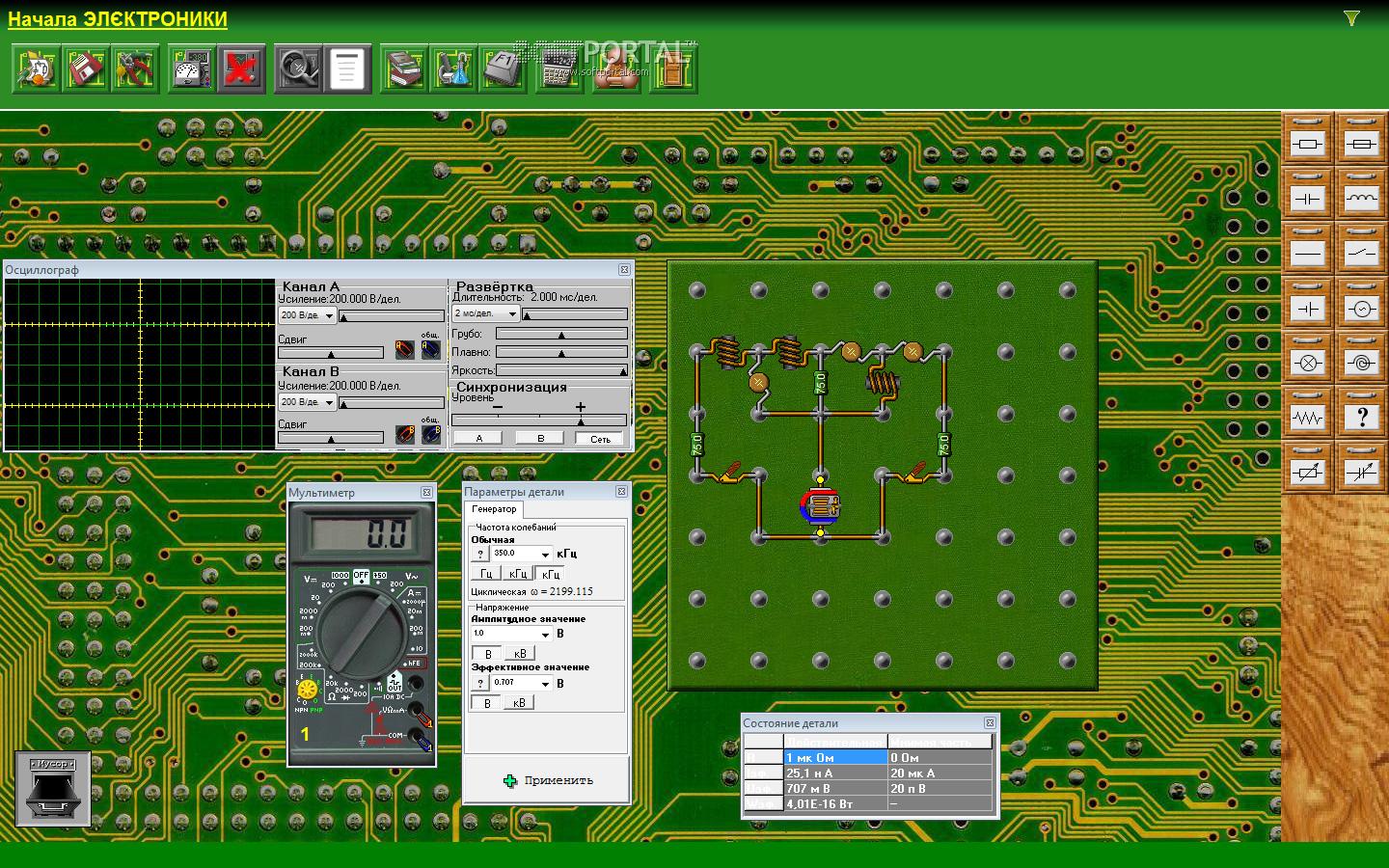The width and height of the screenshot is (1389, 868).
Task: Click Применить apply button
Action: coord(547,780)
